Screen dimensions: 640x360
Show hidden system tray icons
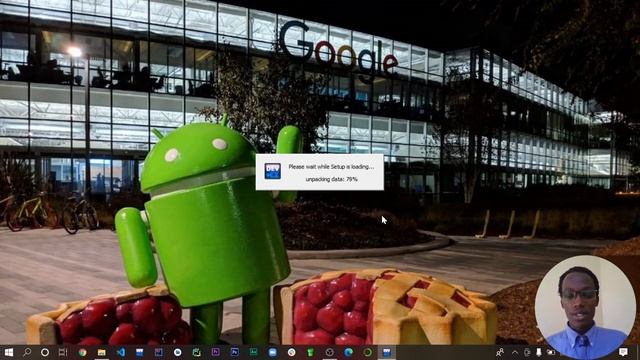pyautogui.click(x=515, y=352)
